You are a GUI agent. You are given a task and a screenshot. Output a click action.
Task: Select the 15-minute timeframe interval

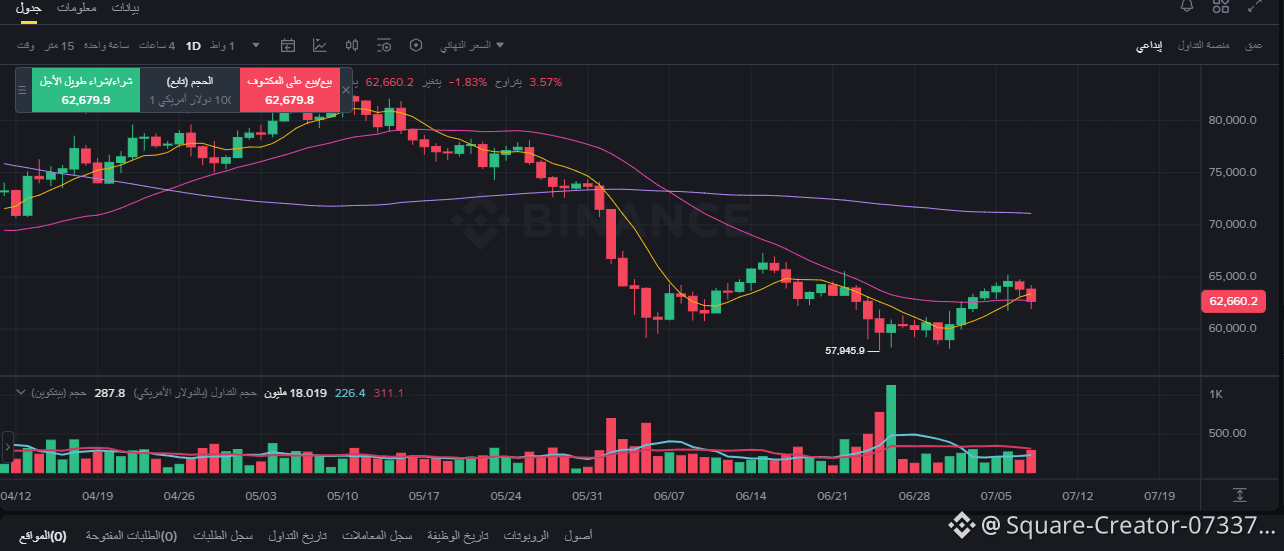60,46
